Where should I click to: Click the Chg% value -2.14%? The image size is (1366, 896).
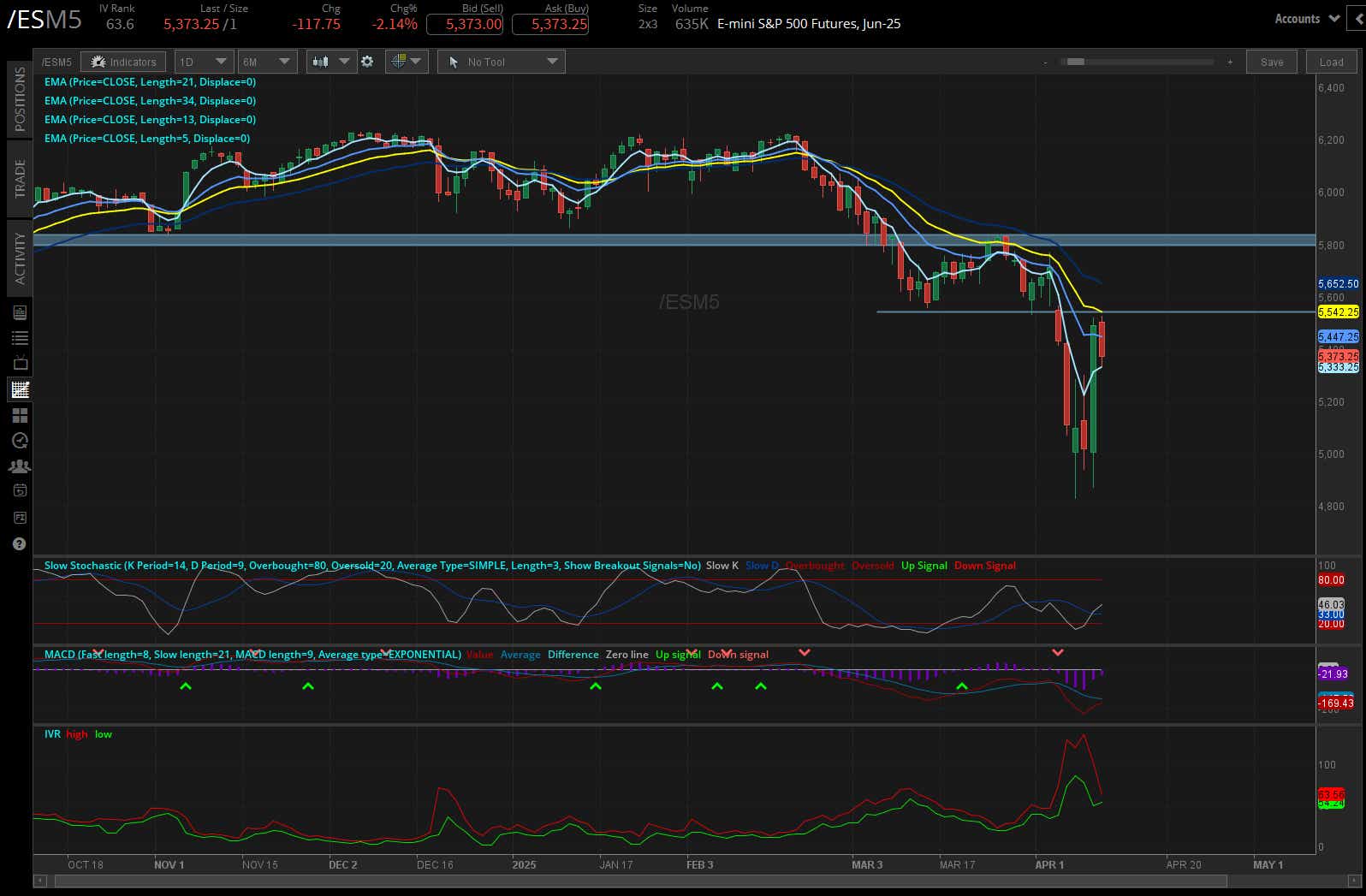[x=395, y=24]
